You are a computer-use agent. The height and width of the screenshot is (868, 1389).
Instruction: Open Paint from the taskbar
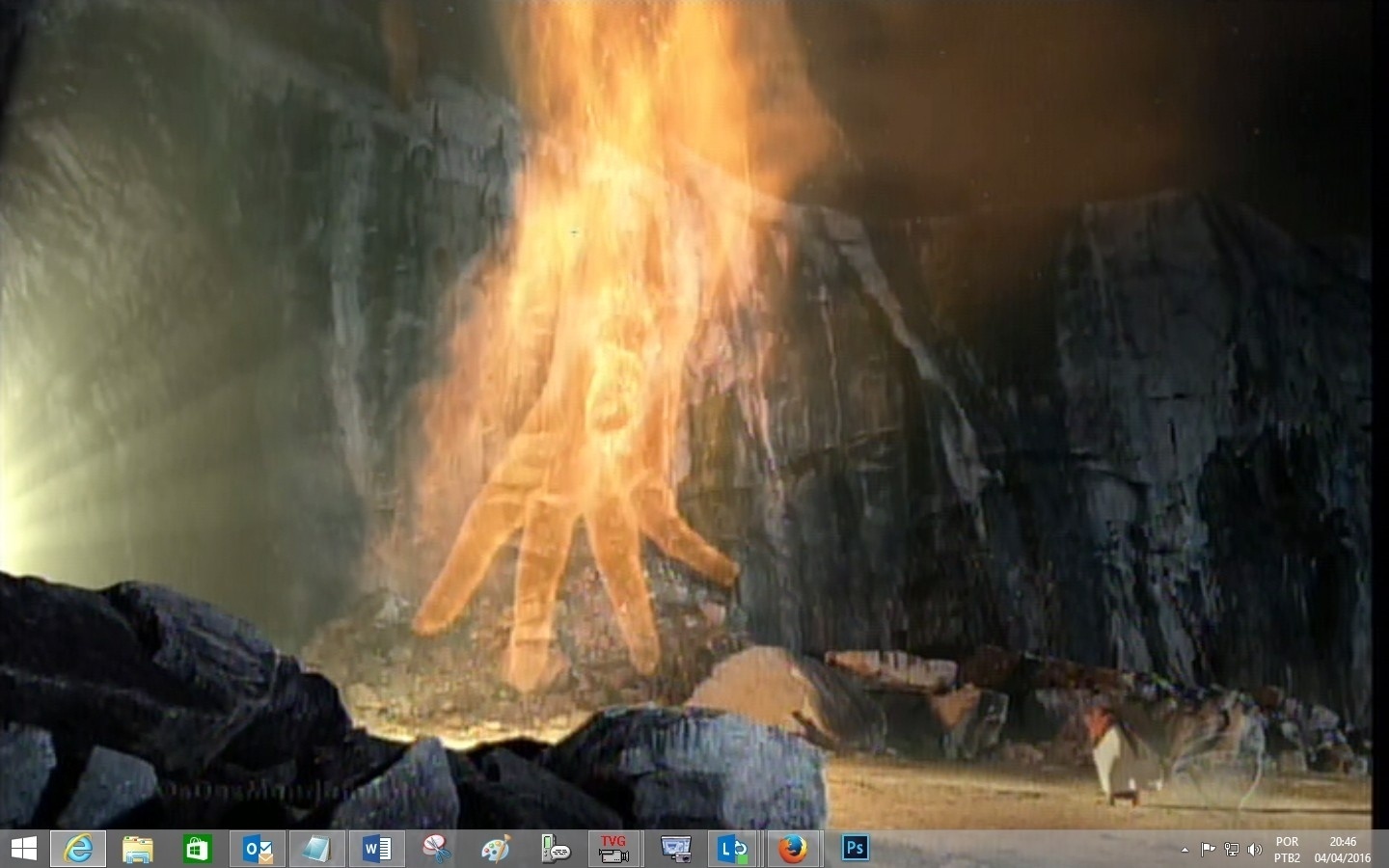(496, 849)
